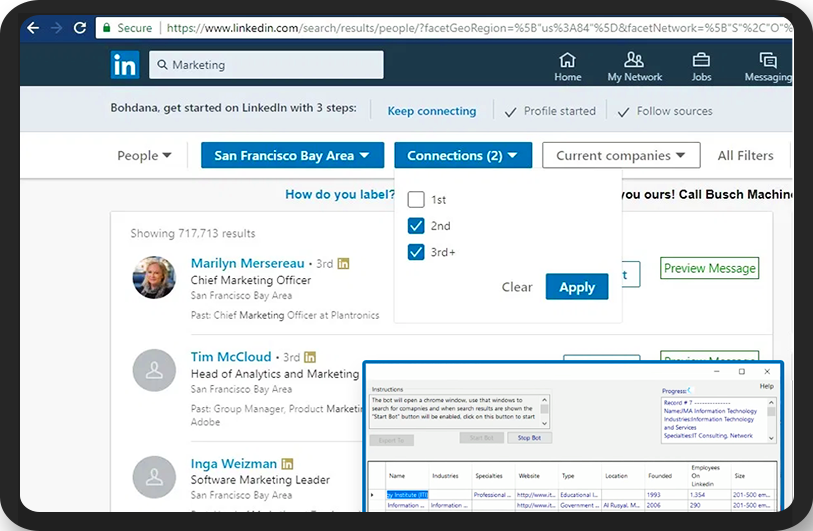This screenshot has height=531, width=813.
Task: Click the 'Al Rusyal, M...' location cell
Action: click(621, 505)
